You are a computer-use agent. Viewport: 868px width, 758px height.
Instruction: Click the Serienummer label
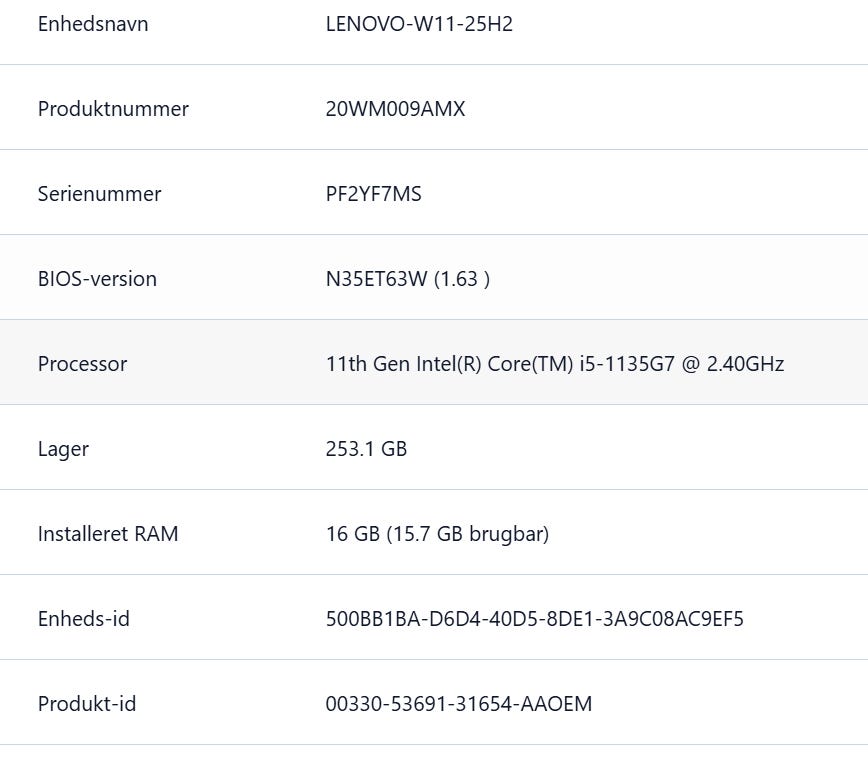click(99, 194)
